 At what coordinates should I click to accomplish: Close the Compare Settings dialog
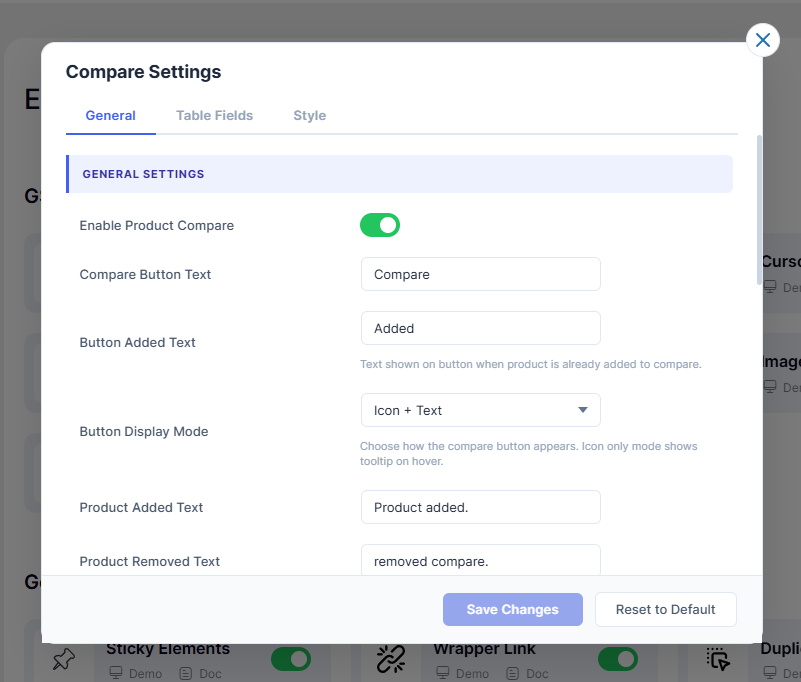pos(763,40)
